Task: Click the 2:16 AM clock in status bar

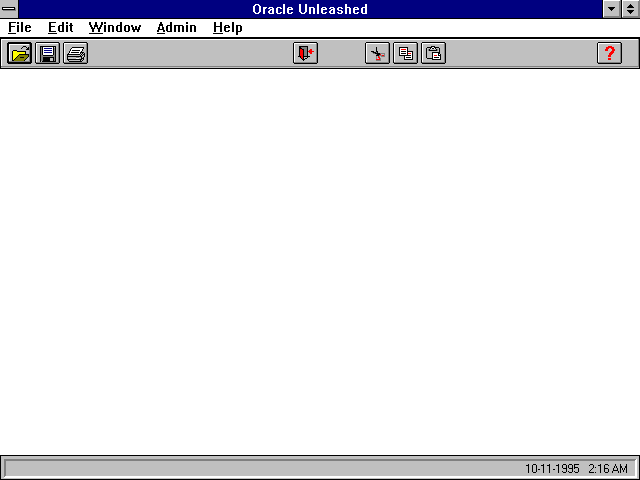Action: [607, 469]
